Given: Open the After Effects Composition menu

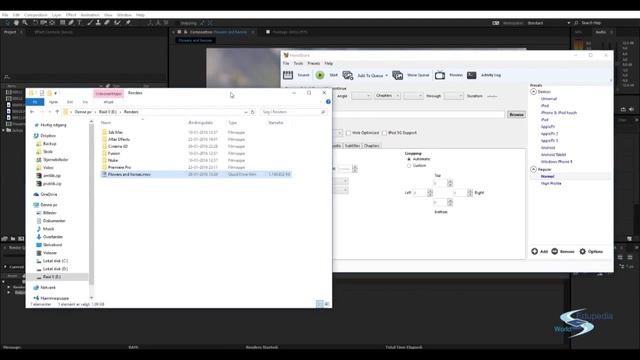Looking at the screenshot, I should click(x=36, y=15).
